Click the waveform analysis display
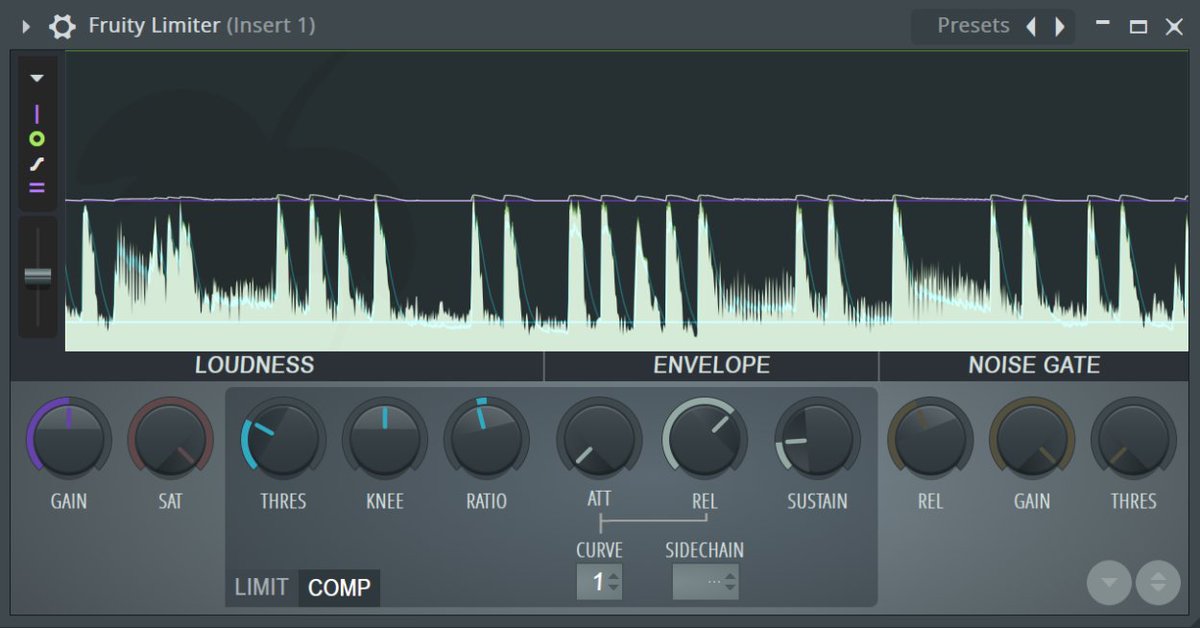The height and width of the screenshot is (628, 1200). coord(627,201)
